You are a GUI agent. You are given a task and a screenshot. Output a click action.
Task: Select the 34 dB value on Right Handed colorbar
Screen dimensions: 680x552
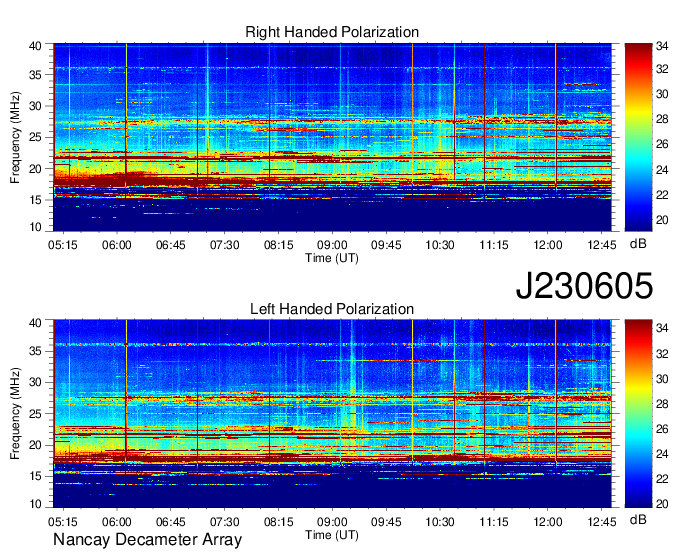(662, 46)
